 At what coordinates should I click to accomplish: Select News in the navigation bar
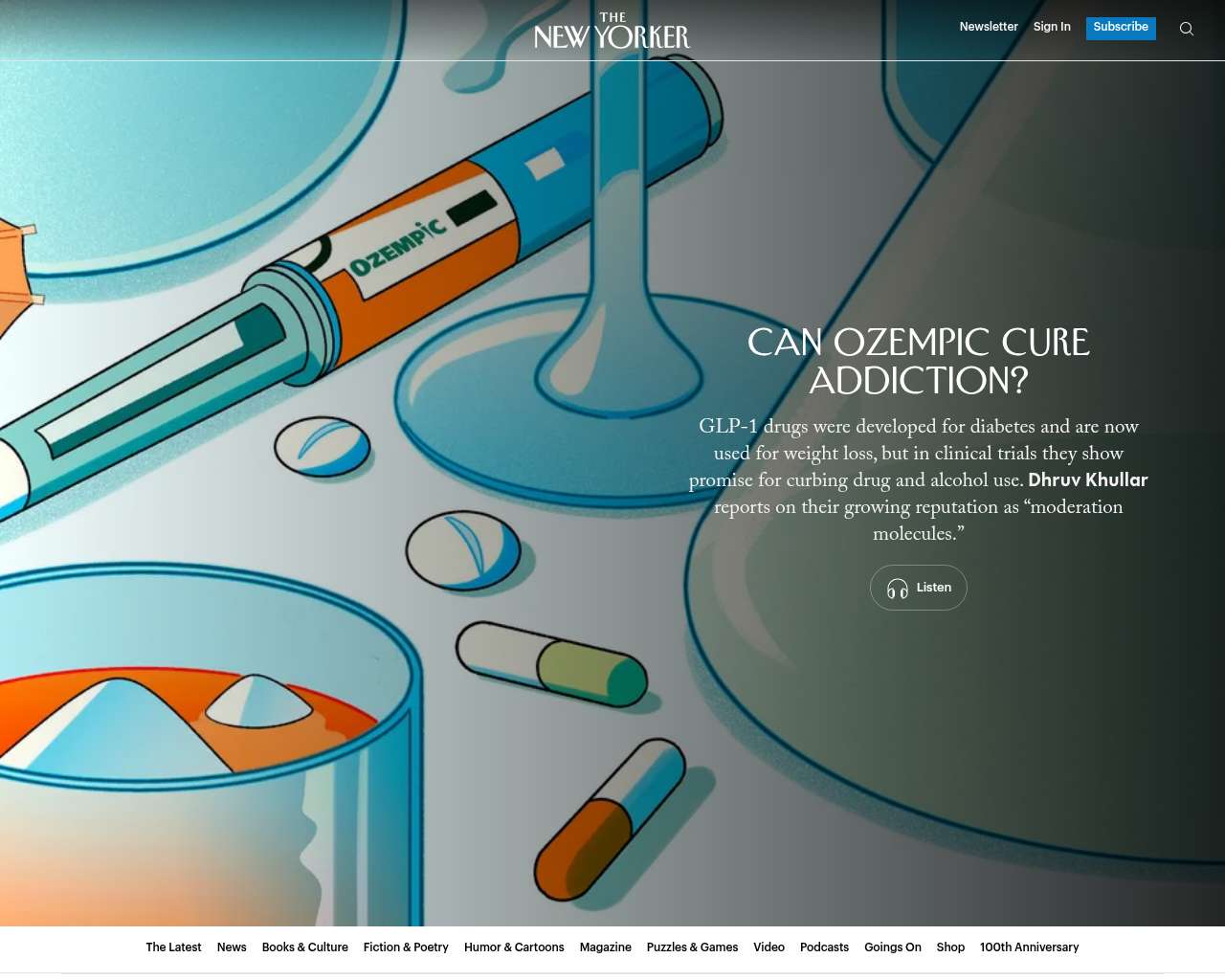pyautogui.click(x=232, y=947)
